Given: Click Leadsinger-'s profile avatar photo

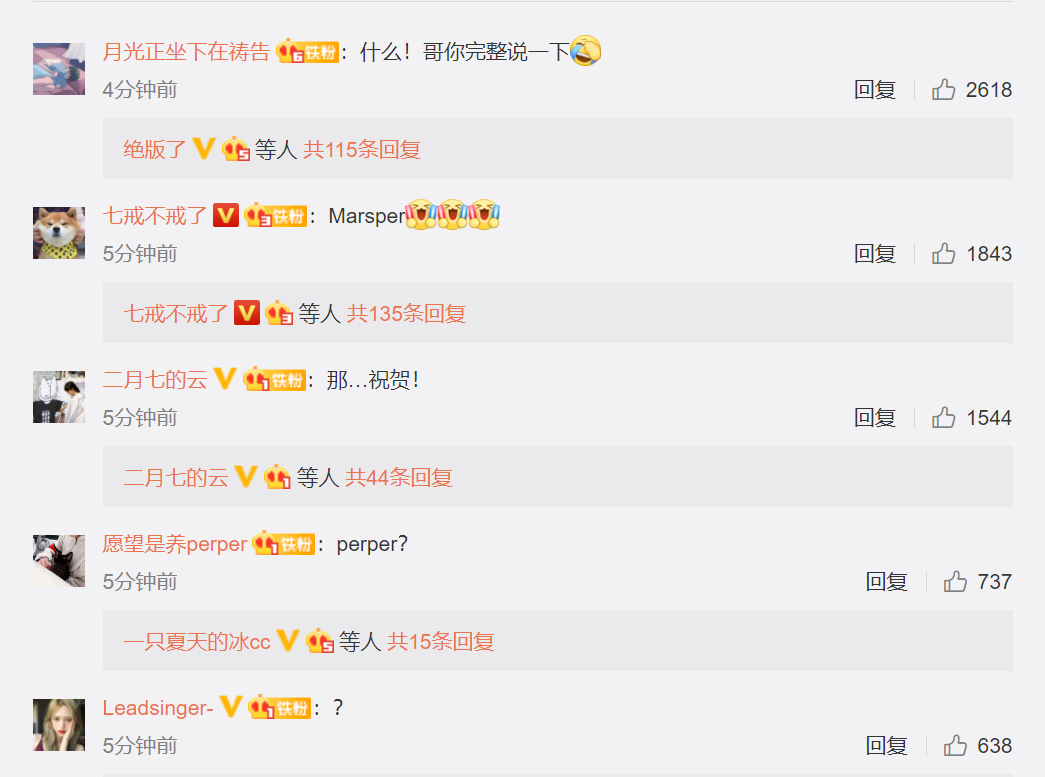Looking at the screenshot, I should click(x=59, y=724).
